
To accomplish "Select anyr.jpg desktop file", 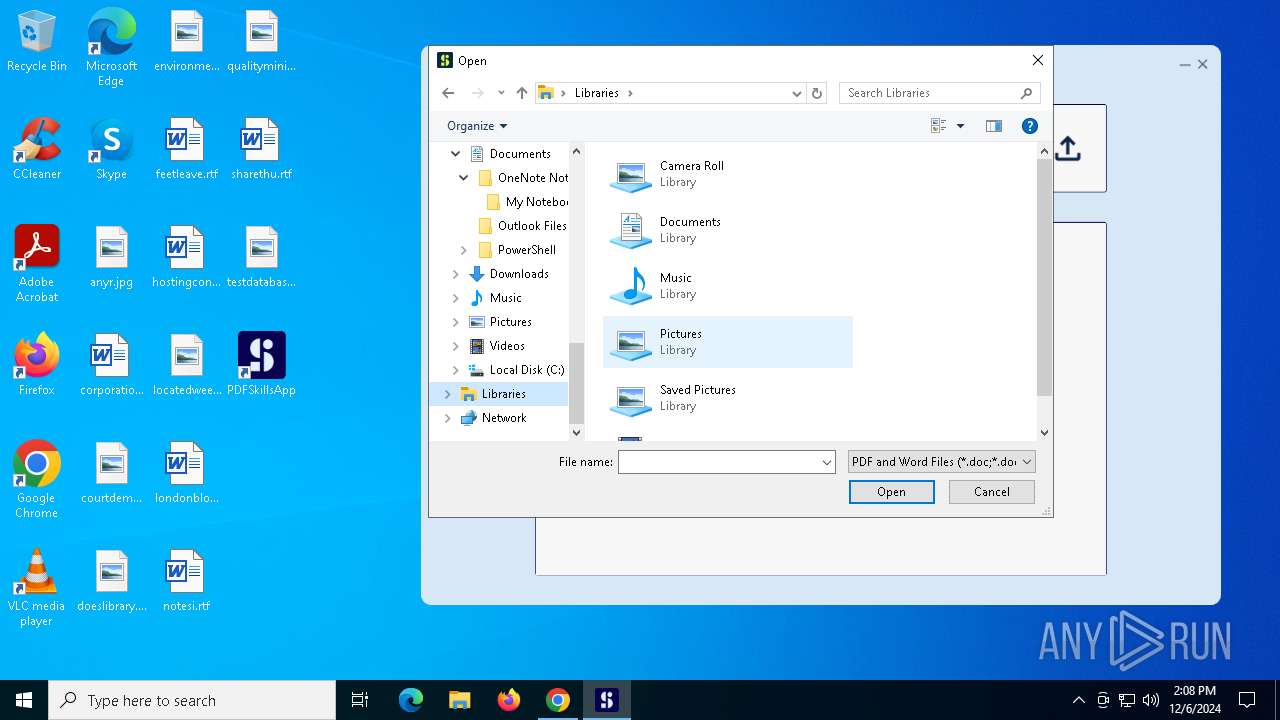I will click(x=111, y=258).
